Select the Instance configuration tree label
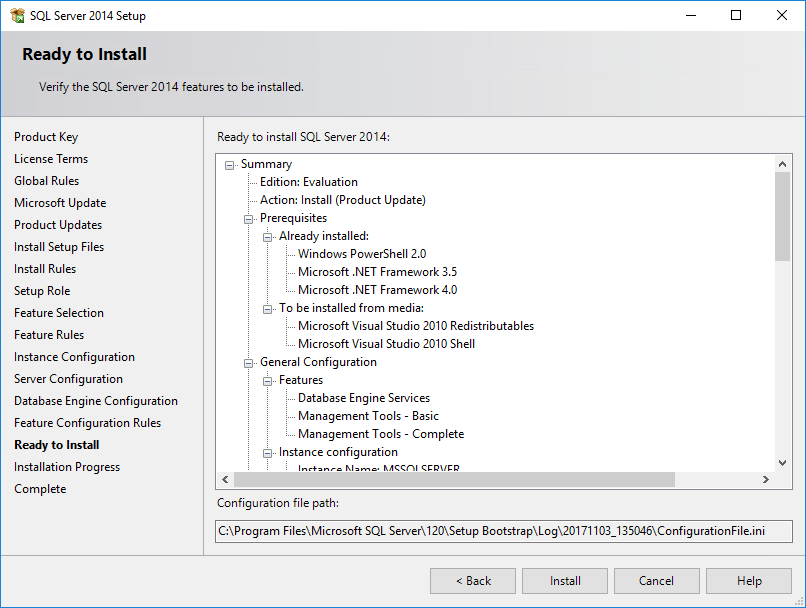This screenshot has height=608, width=806. (x=338, y=452)
